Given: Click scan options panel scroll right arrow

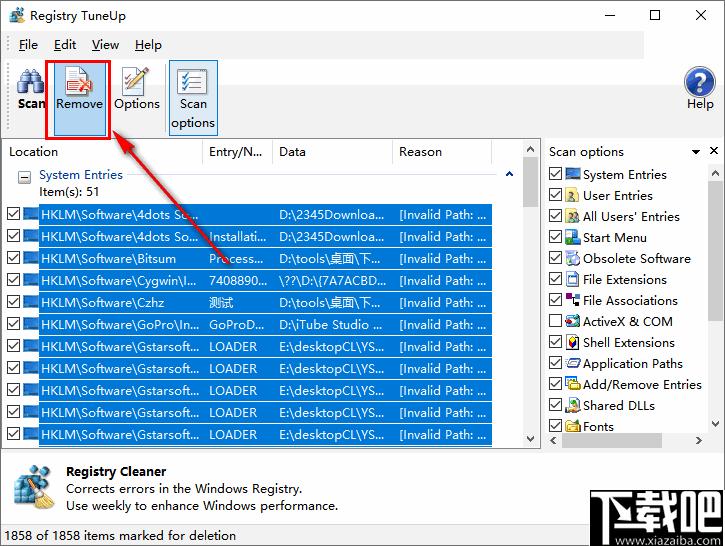Looking at the screenshot, I should [699, 441].
